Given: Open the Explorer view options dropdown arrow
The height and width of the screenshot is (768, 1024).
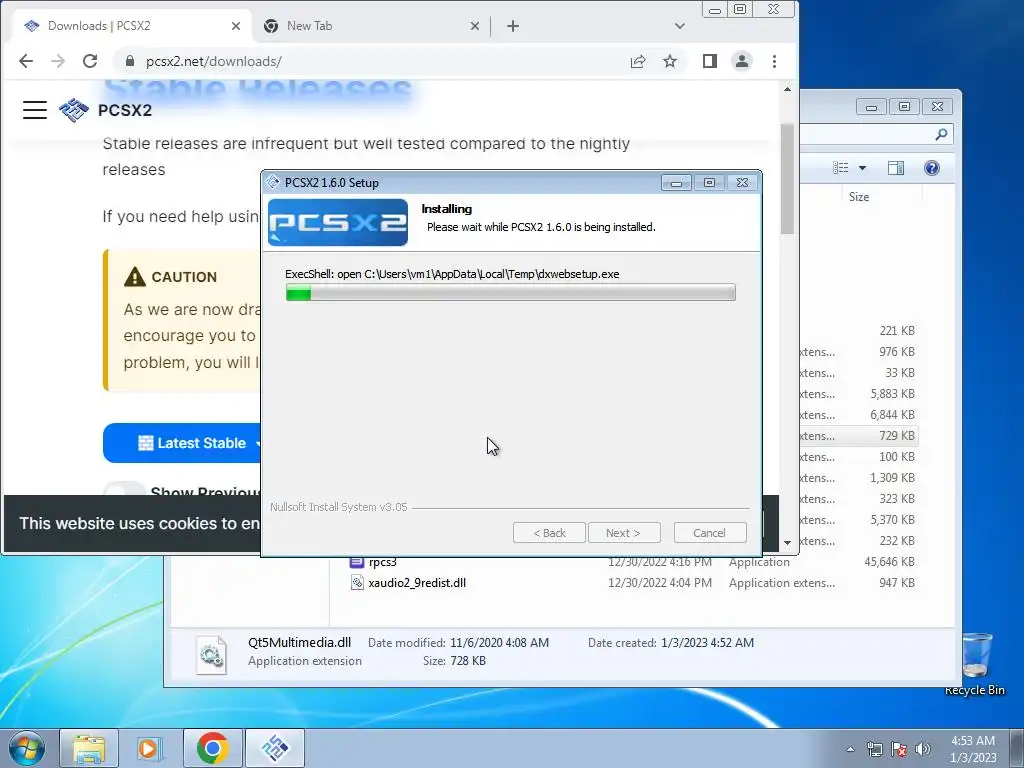Looking at the screenshot, I should [862, 168].
